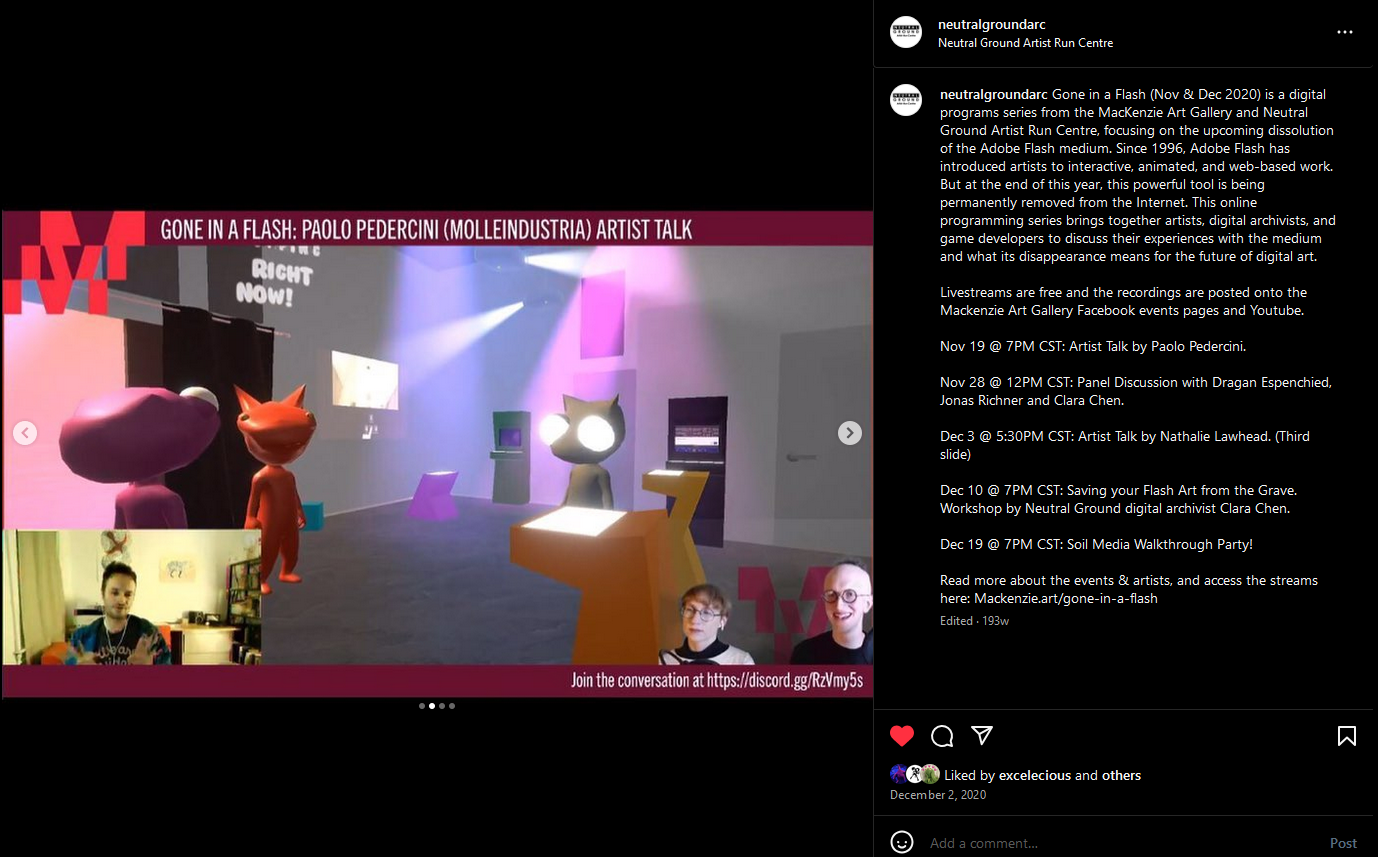Go to the next carousel slide

[x=849, y=433]
